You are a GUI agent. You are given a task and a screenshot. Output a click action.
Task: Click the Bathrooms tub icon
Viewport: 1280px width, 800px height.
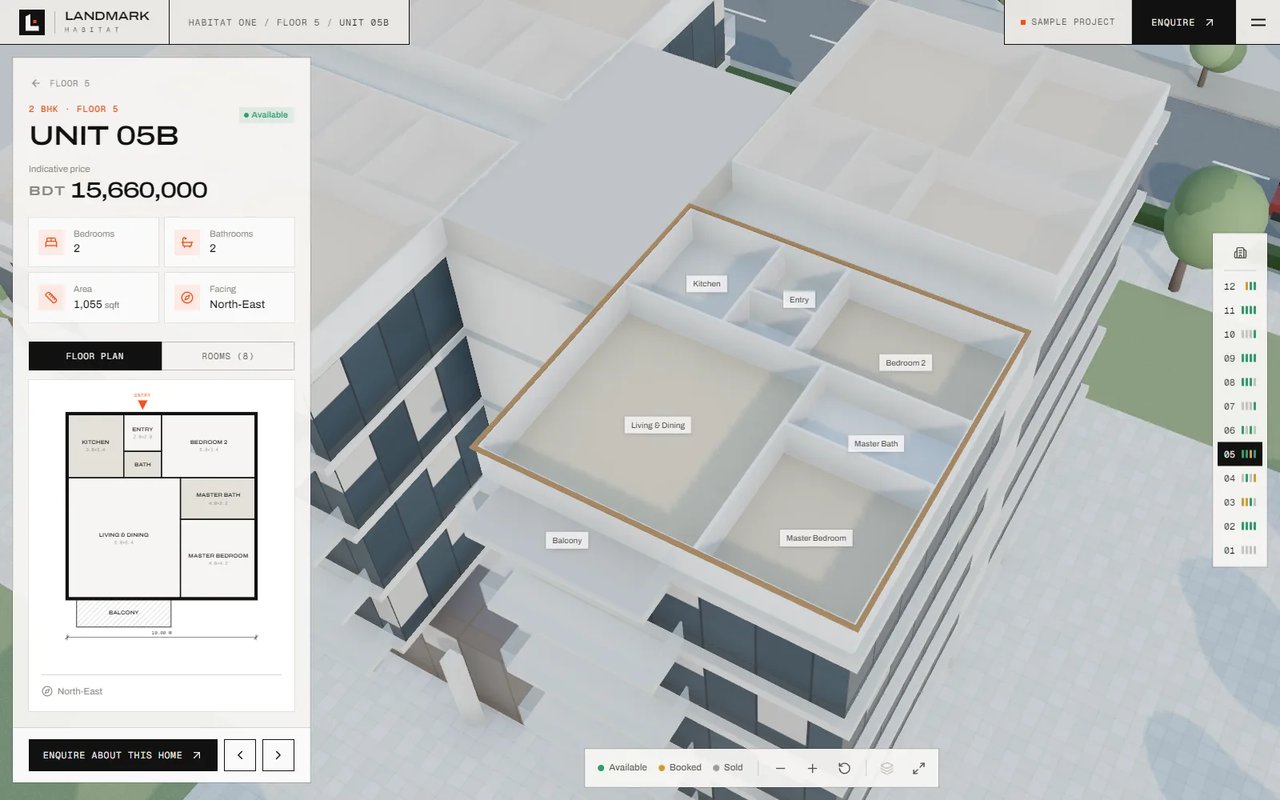click(187, 242)
